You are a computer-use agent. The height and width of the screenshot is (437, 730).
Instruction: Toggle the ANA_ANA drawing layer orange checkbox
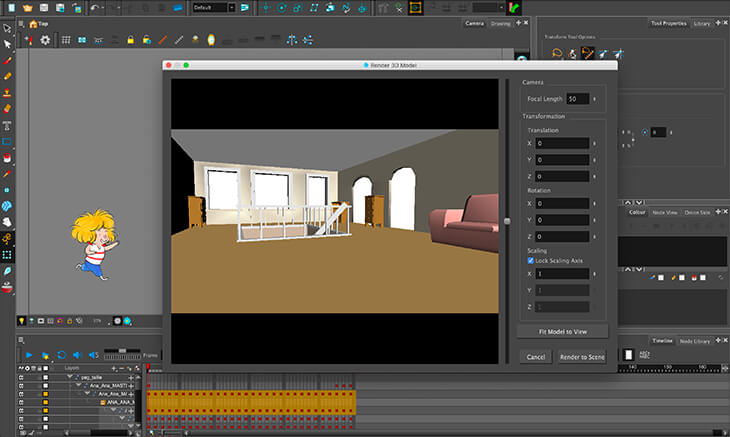pyautogui.click(x=45, y=402)
